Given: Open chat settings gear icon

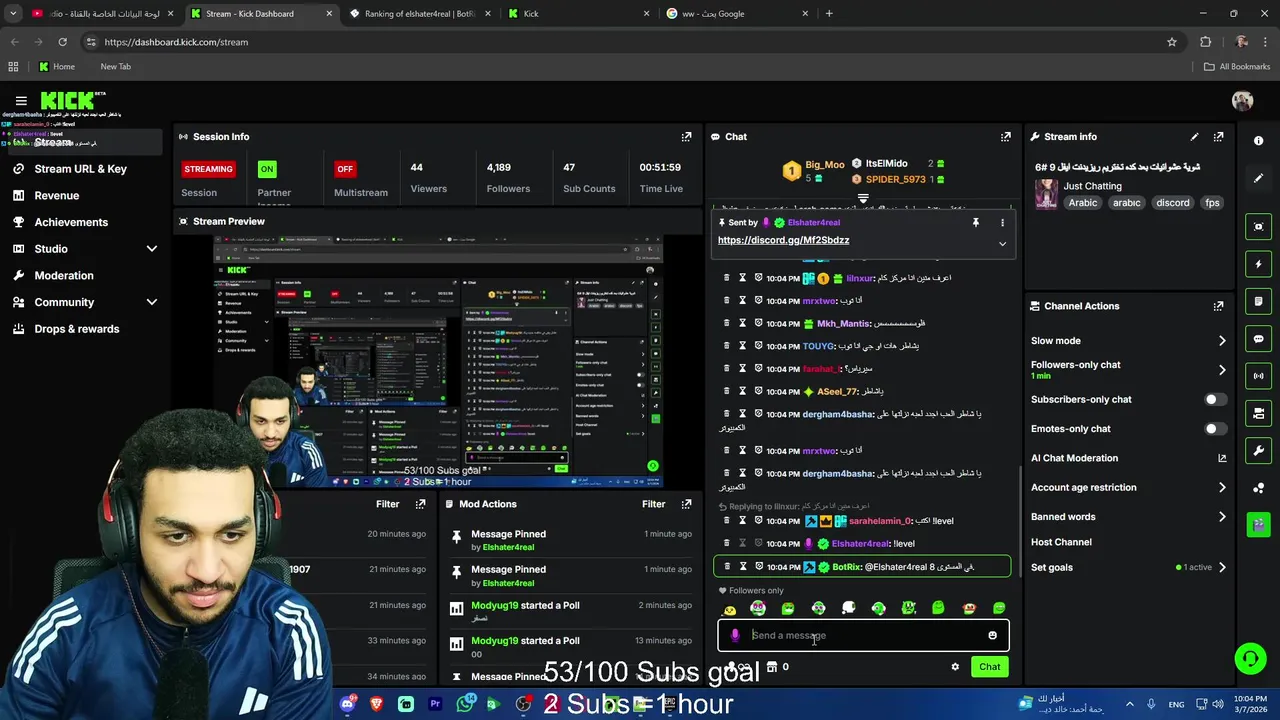Looking at the screenshot, I should click(955, 667).
